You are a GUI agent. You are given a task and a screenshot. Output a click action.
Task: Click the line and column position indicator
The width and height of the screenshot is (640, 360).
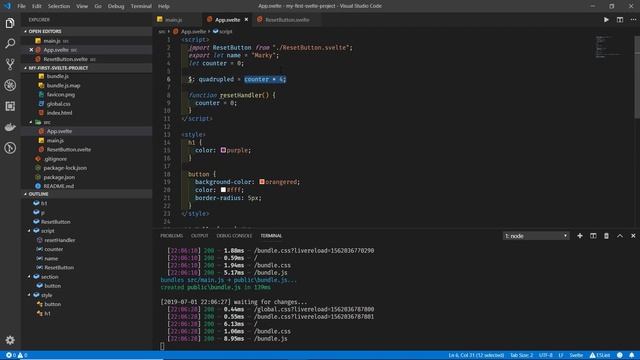476,355
